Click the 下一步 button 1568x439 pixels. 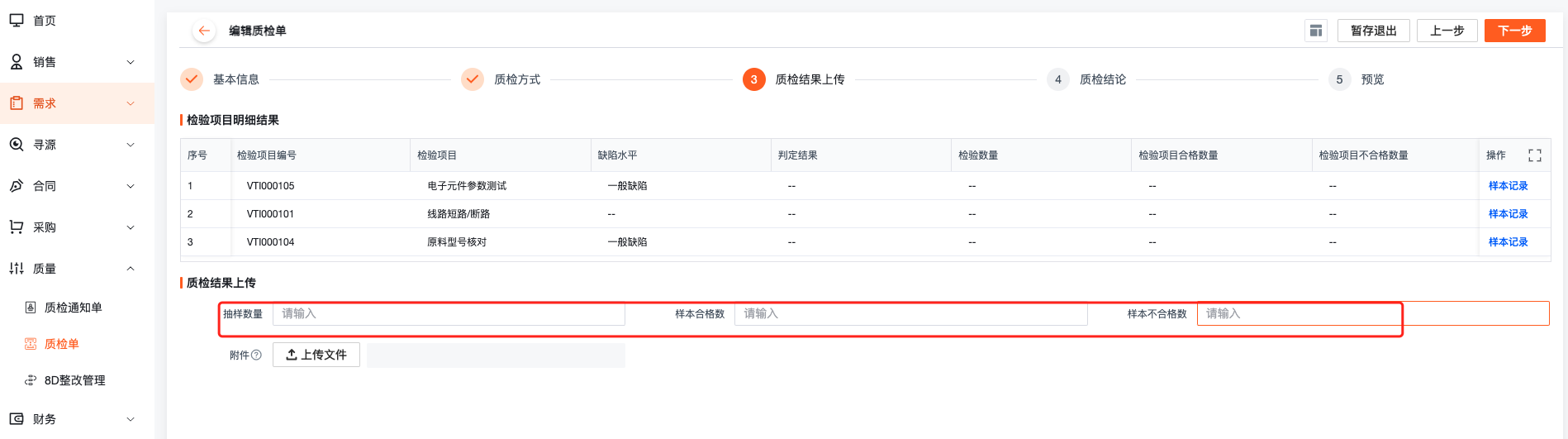[x=1515, y=31]
